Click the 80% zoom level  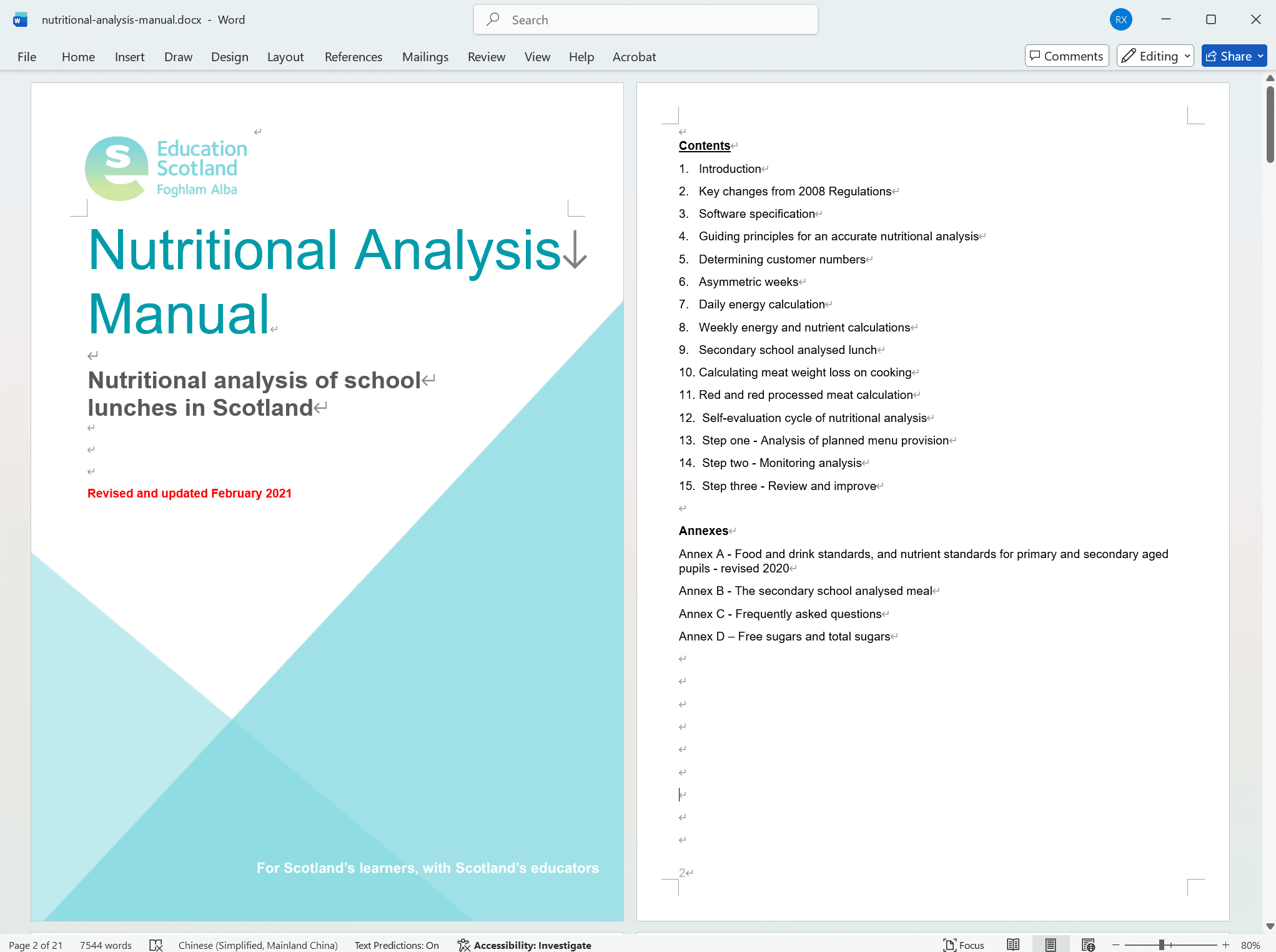tap(1250, 945)
